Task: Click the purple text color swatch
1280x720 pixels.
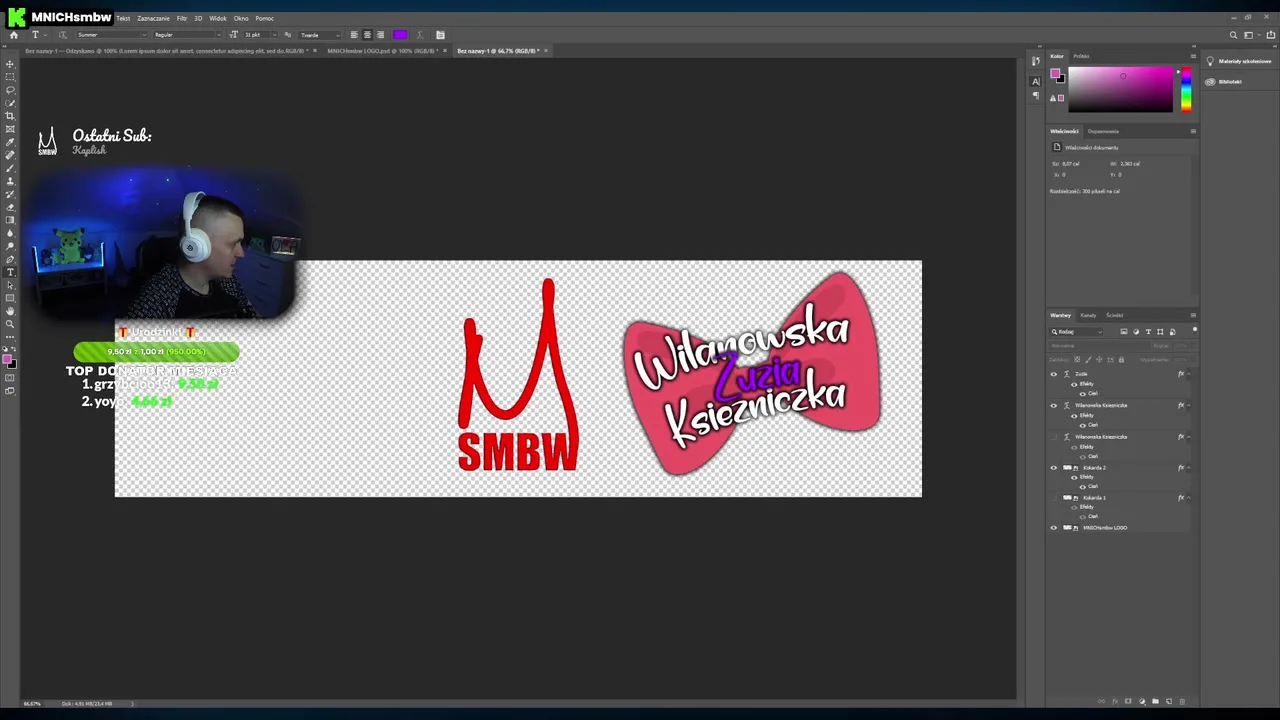Action: tap(400, 35)
